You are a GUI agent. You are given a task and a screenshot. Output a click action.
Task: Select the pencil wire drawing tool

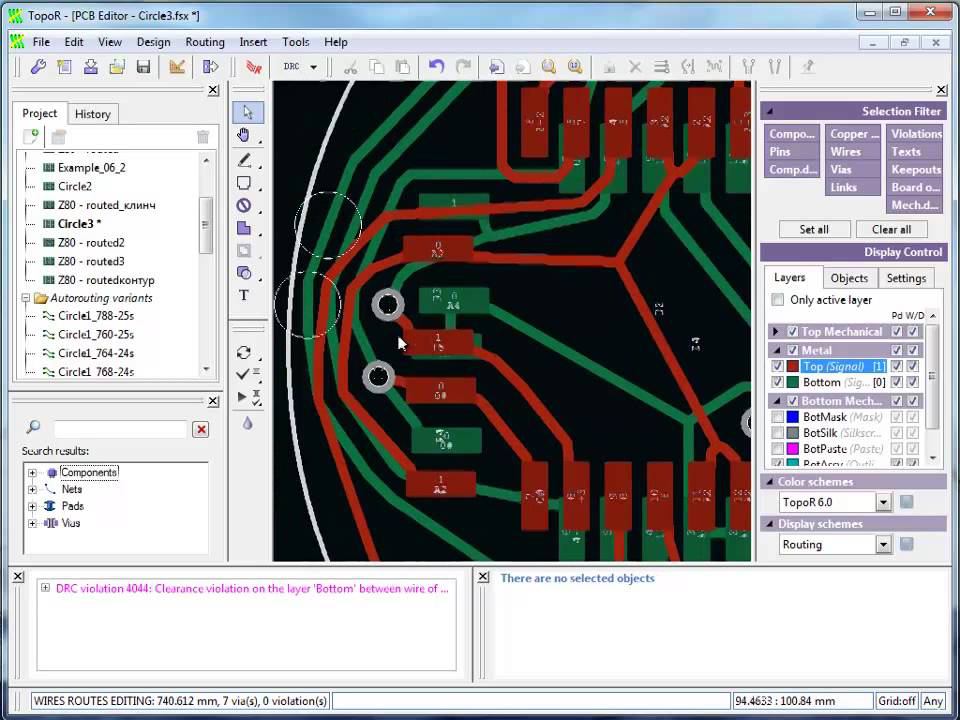tap(244, 161)
